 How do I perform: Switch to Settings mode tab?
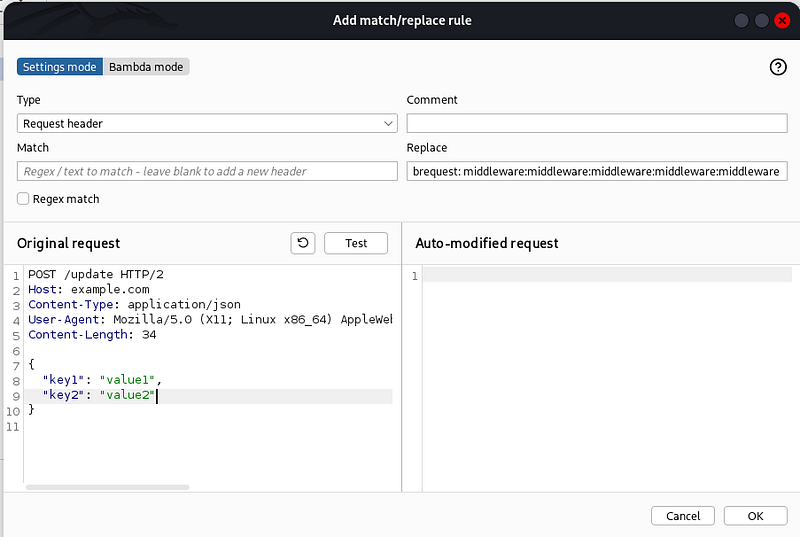pyautogui.click(x=60, y=67)
